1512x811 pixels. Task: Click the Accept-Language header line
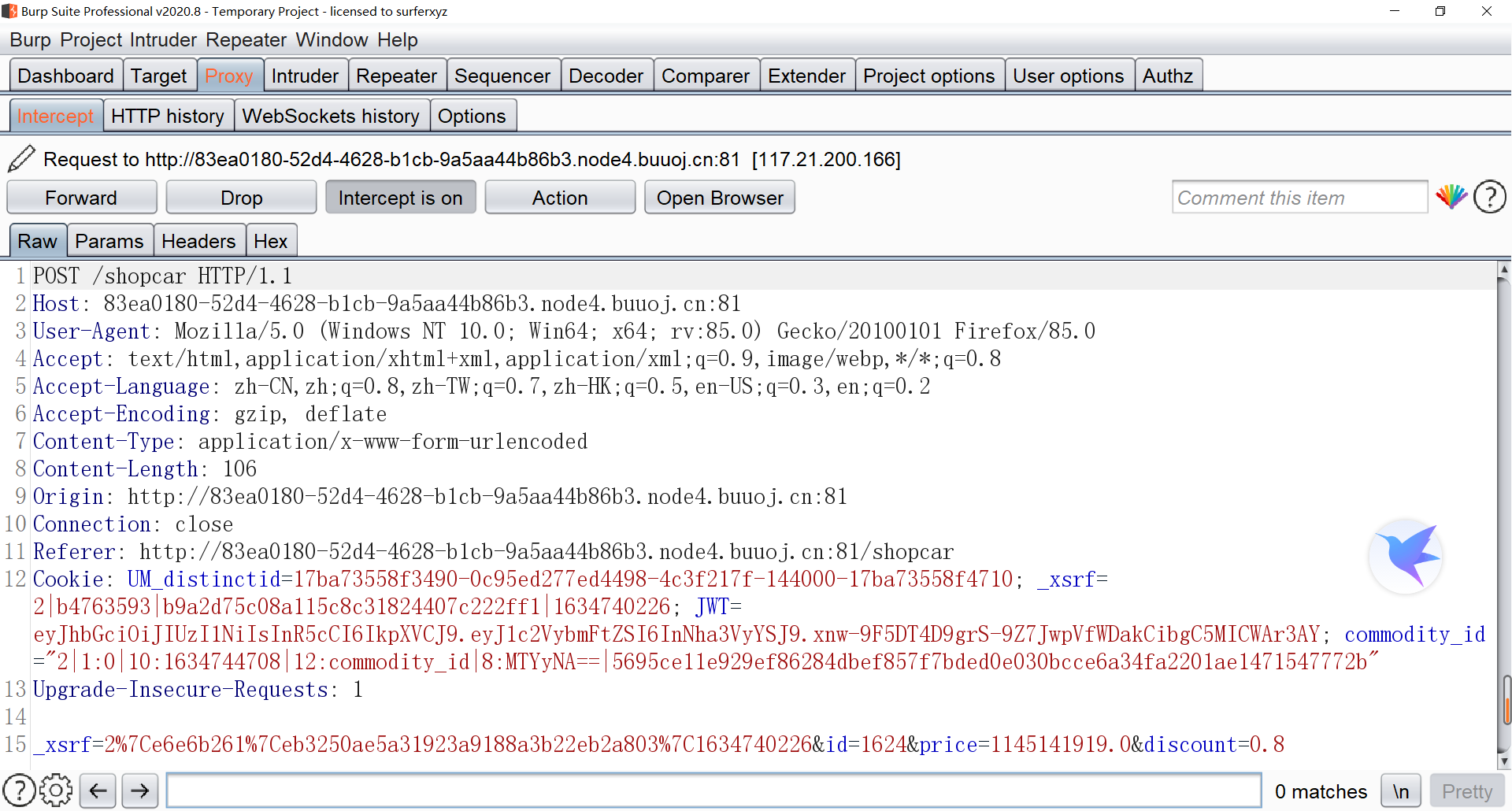click(x=481, y=387)
